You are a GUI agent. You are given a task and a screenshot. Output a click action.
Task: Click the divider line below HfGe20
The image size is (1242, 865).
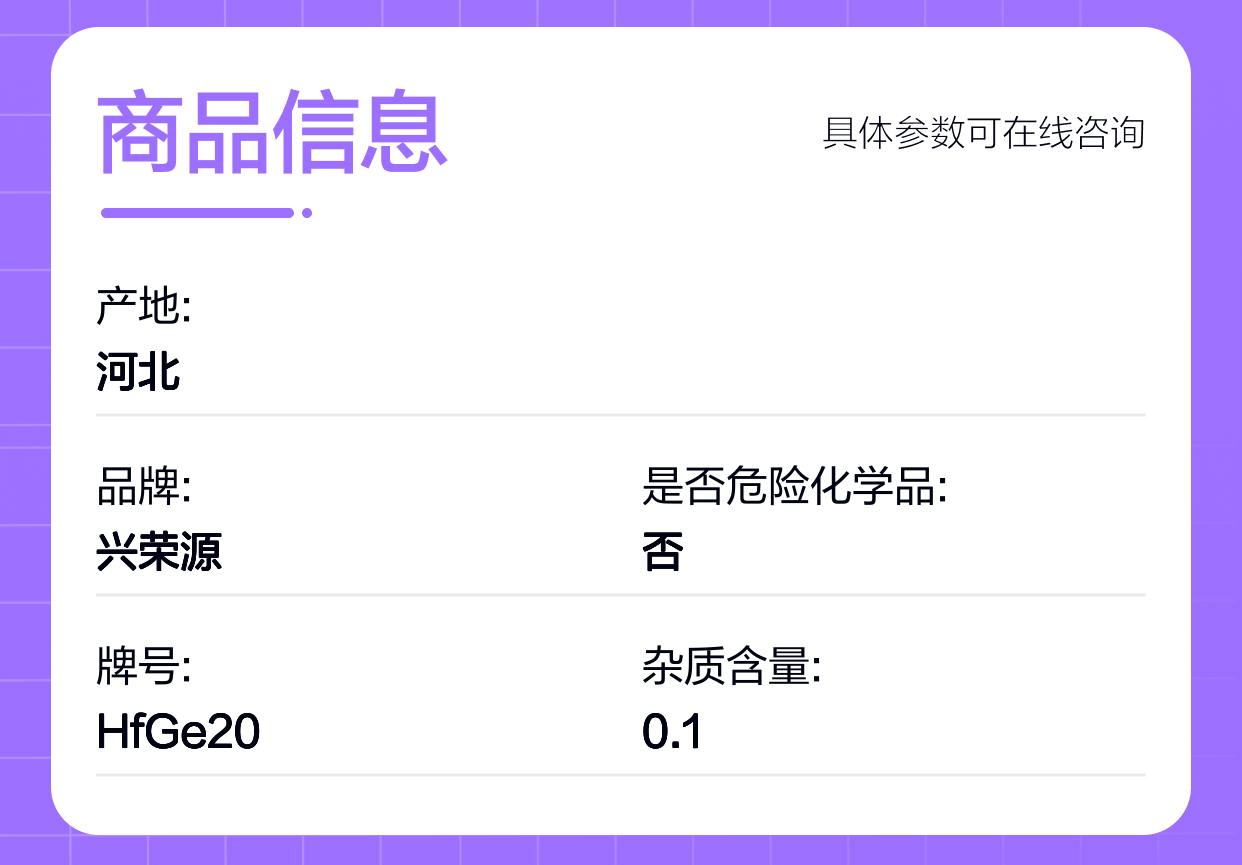click(620, 774)
